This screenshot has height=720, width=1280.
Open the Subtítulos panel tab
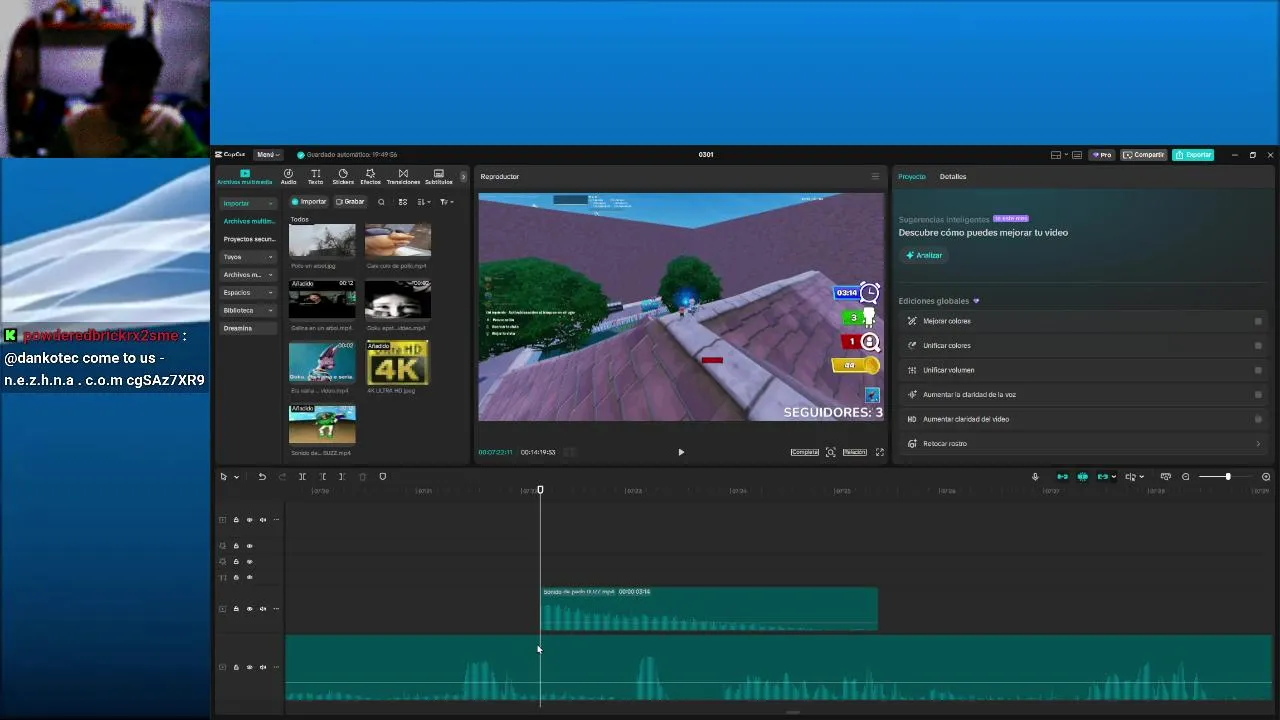pyautogui.click(x=439, y=177)
